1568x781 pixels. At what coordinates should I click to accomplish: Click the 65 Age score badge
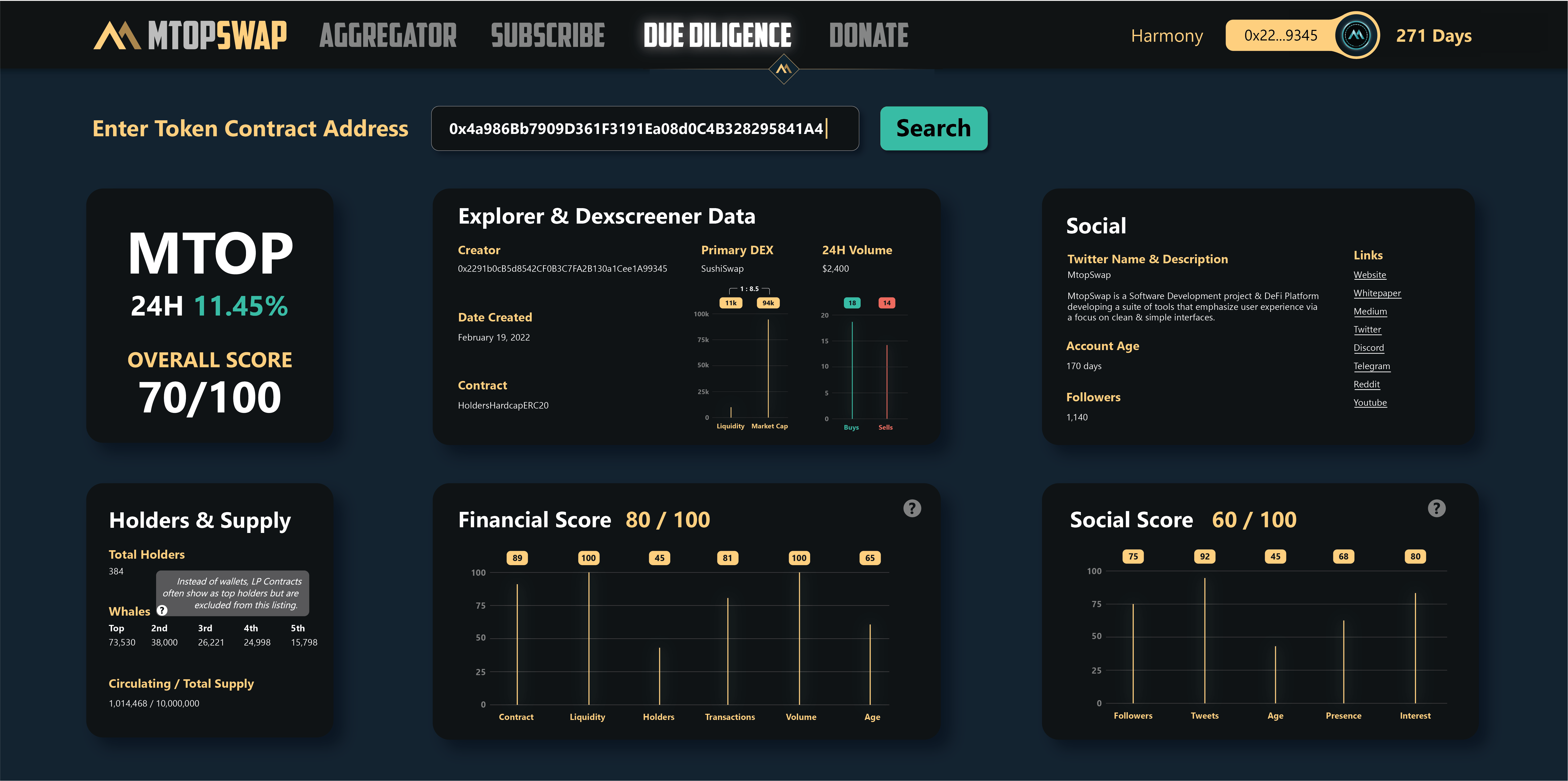(870, 558)
